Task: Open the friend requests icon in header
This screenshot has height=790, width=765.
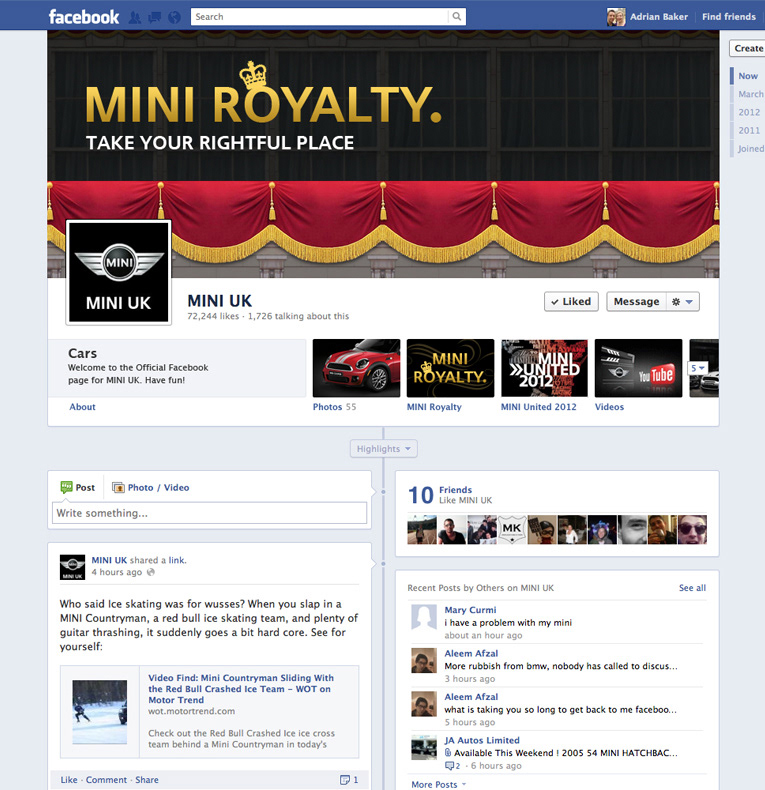Action: point(135,18)
